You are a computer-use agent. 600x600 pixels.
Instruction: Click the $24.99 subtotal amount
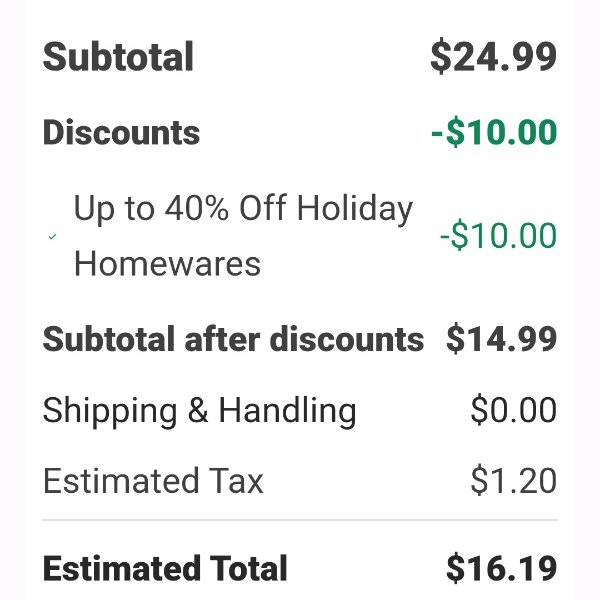493,57
